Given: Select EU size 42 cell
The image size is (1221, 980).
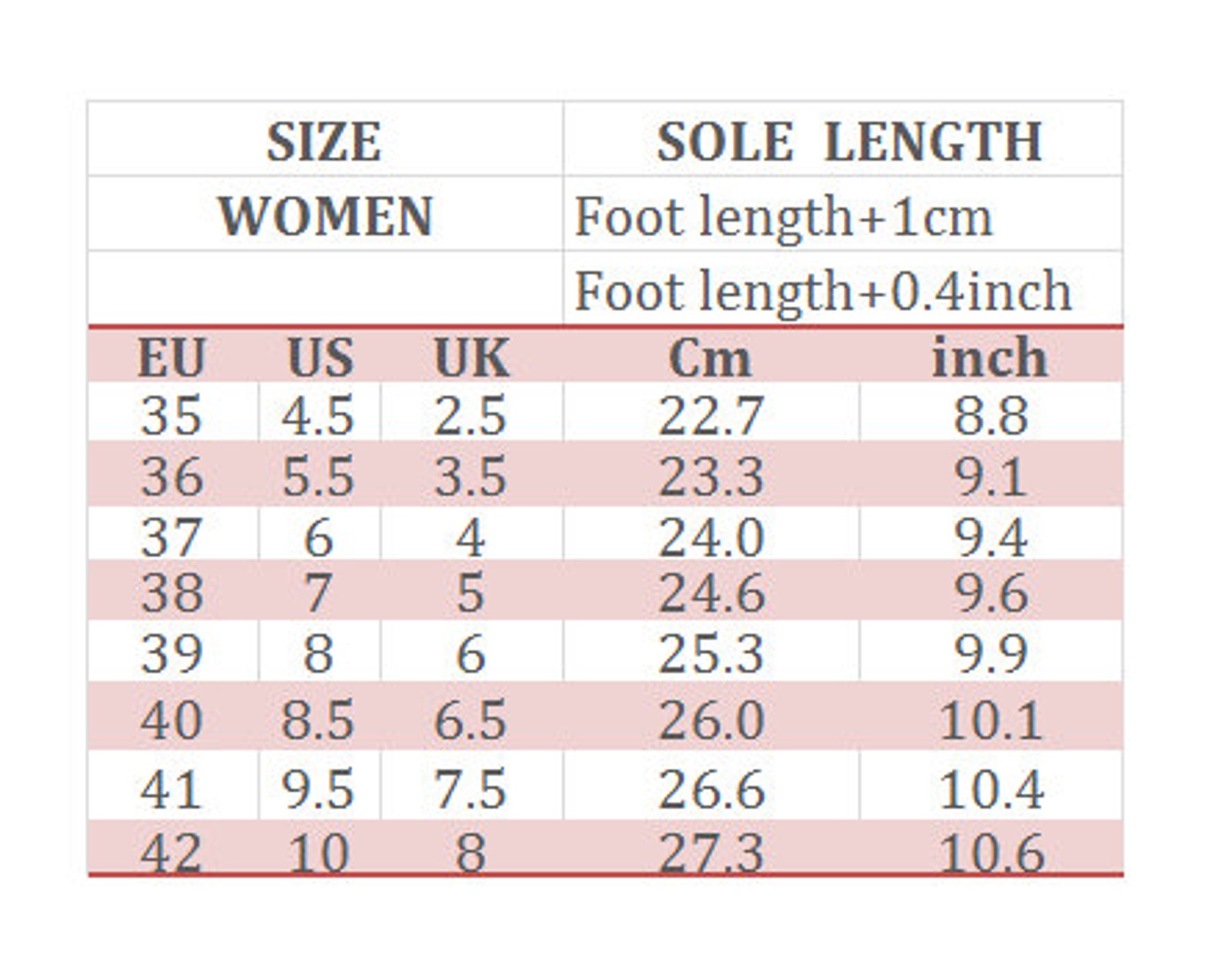Looking at the screenshot, I should [x=172, y=848].
